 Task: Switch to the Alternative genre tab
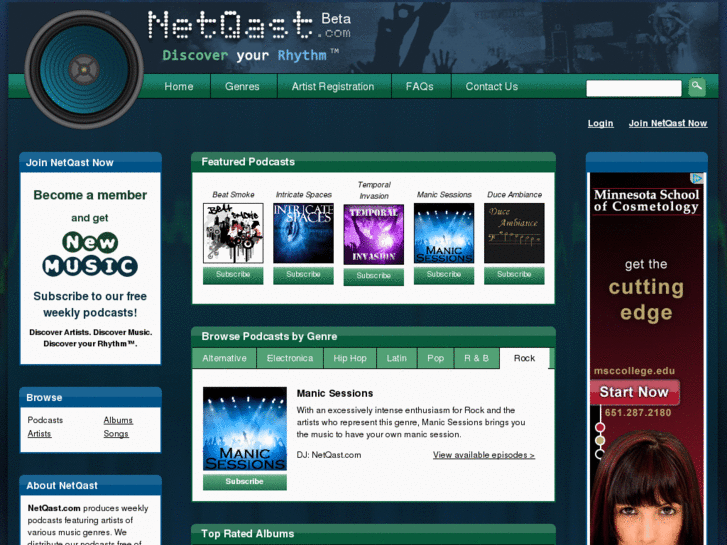coord(224,358)
